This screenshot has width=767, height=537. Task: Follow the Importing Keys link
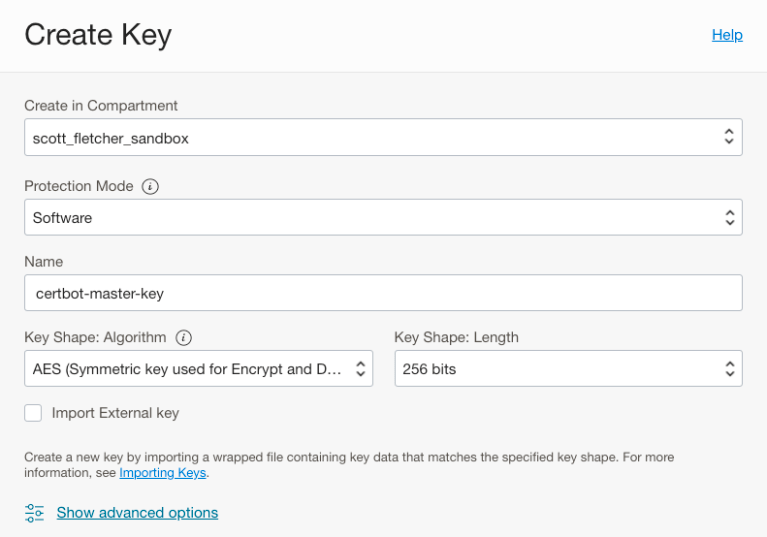163,472
